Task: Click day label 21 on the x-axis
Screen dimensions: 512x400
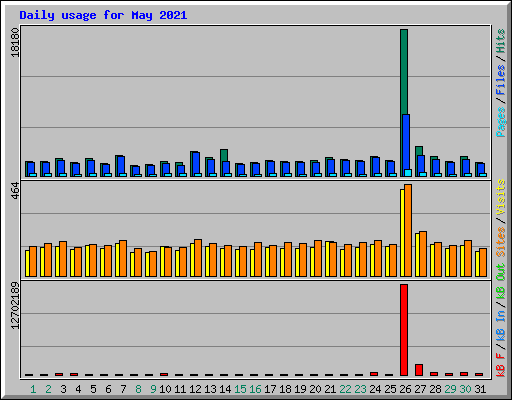Action: pos(330,389)
